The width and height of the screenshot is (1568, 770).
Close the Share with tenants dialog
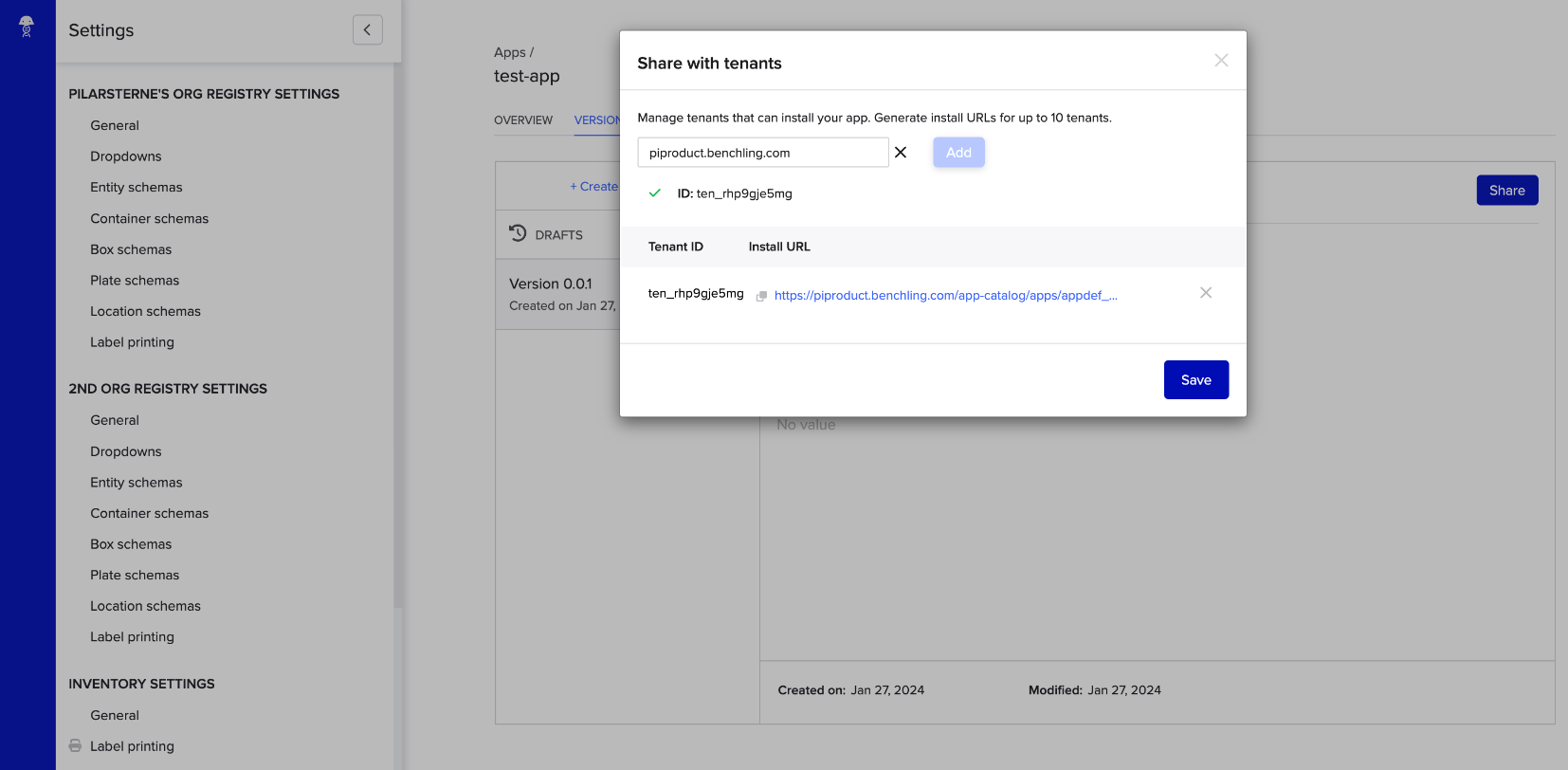click(1221, 61)
